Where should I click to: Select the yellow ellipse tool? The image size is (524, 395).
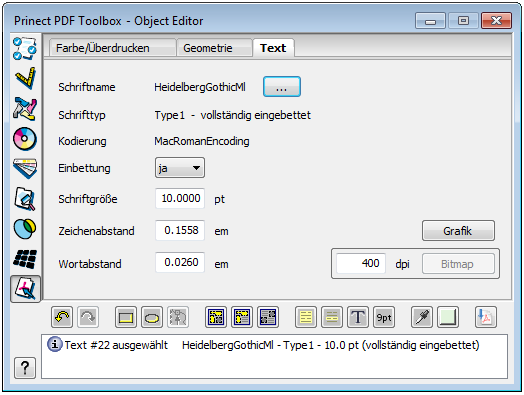[152, 317]
